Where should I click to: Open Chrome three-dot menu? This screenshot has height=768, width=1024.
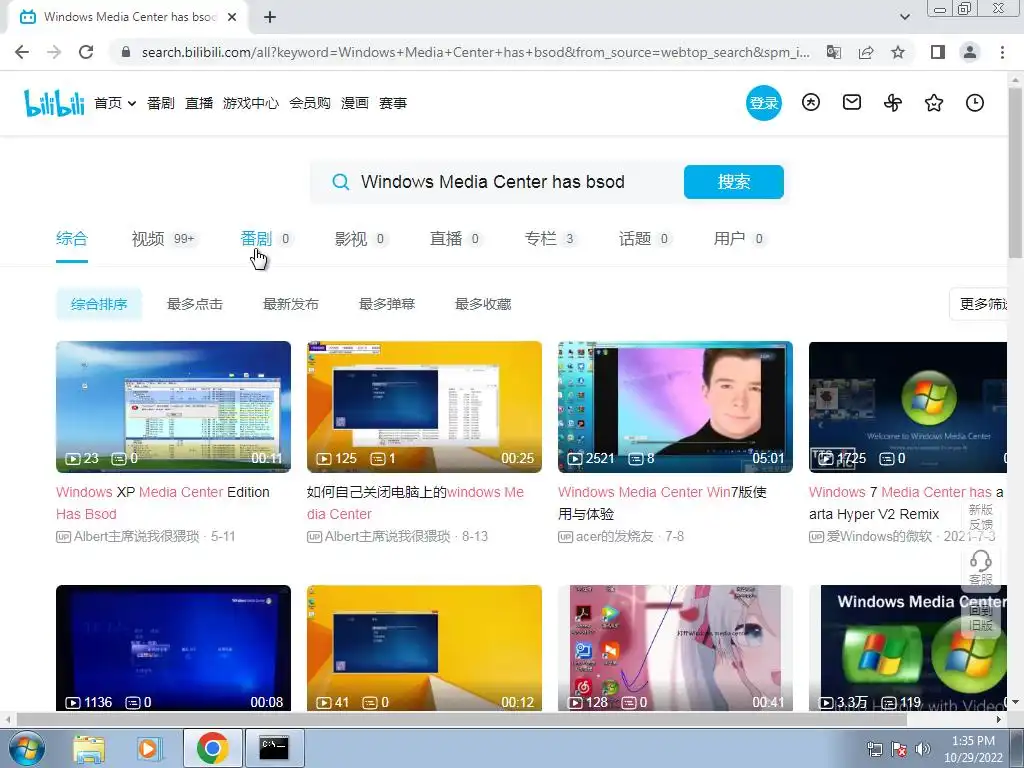(1002, 52)
